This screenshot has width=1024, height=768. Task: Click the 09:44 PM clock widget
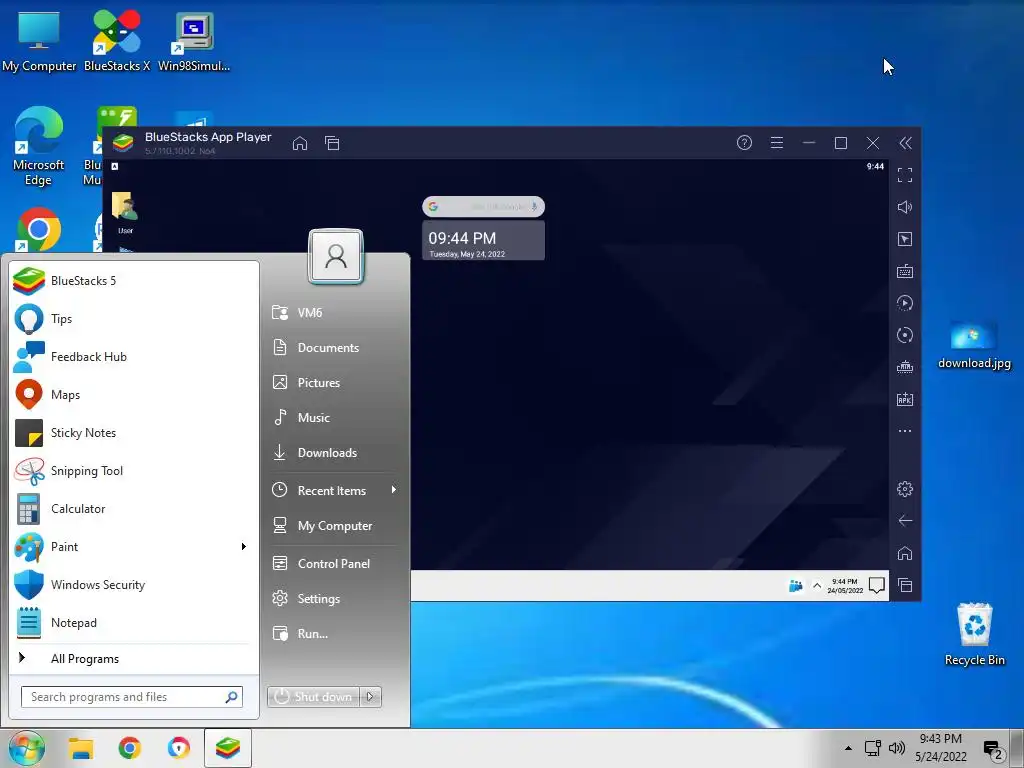483,240
